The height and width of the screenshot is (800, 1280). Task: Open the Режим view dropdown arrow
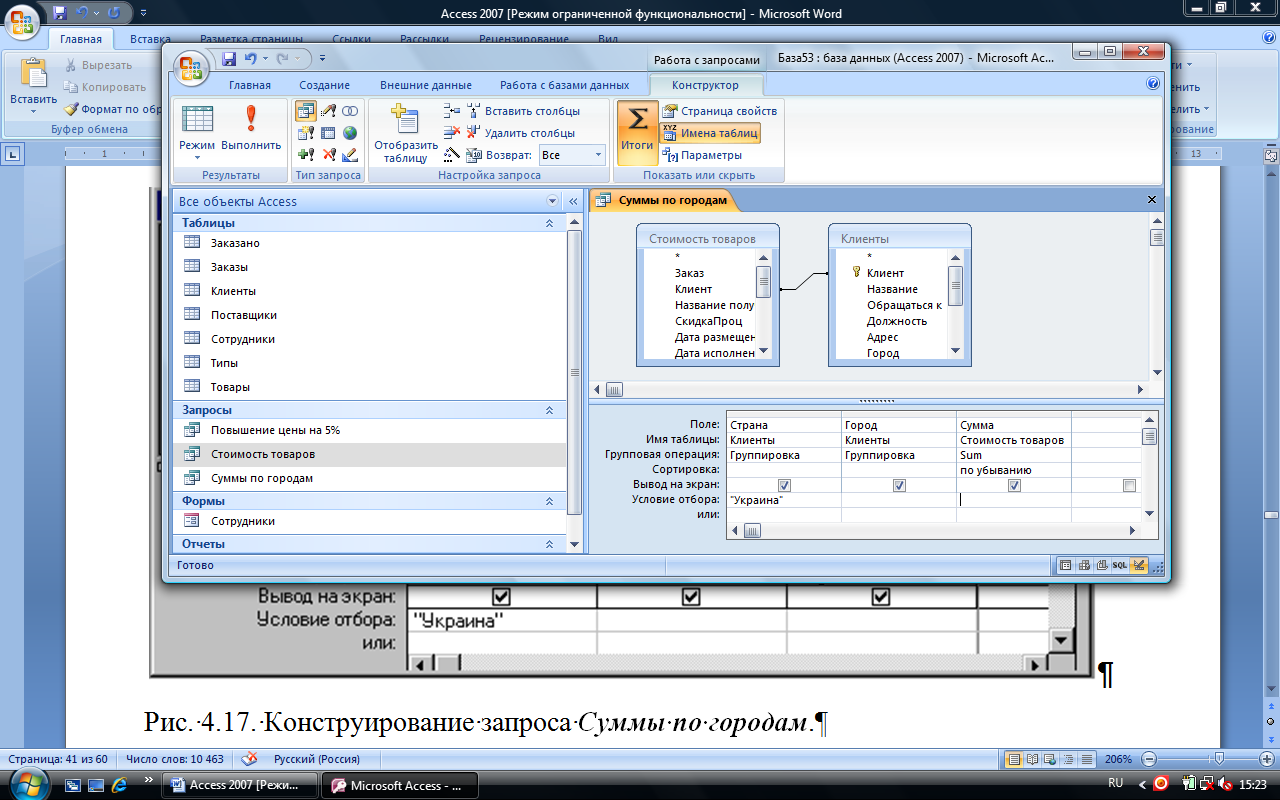coord(197,158)
